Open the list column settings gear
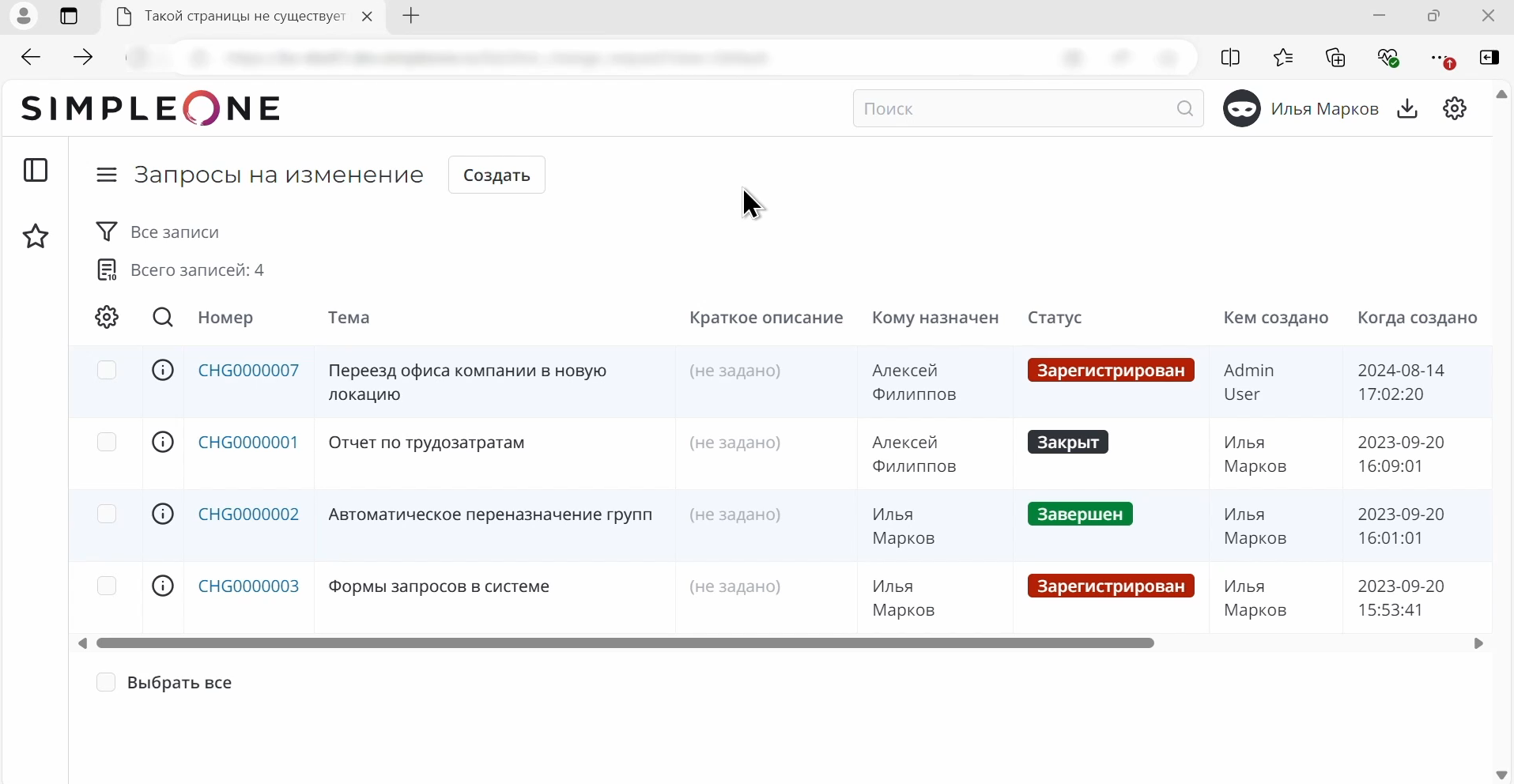Image resolution: width=1514 pixels, height=784 pixels. pyautogui.click(x=107, y=318)
